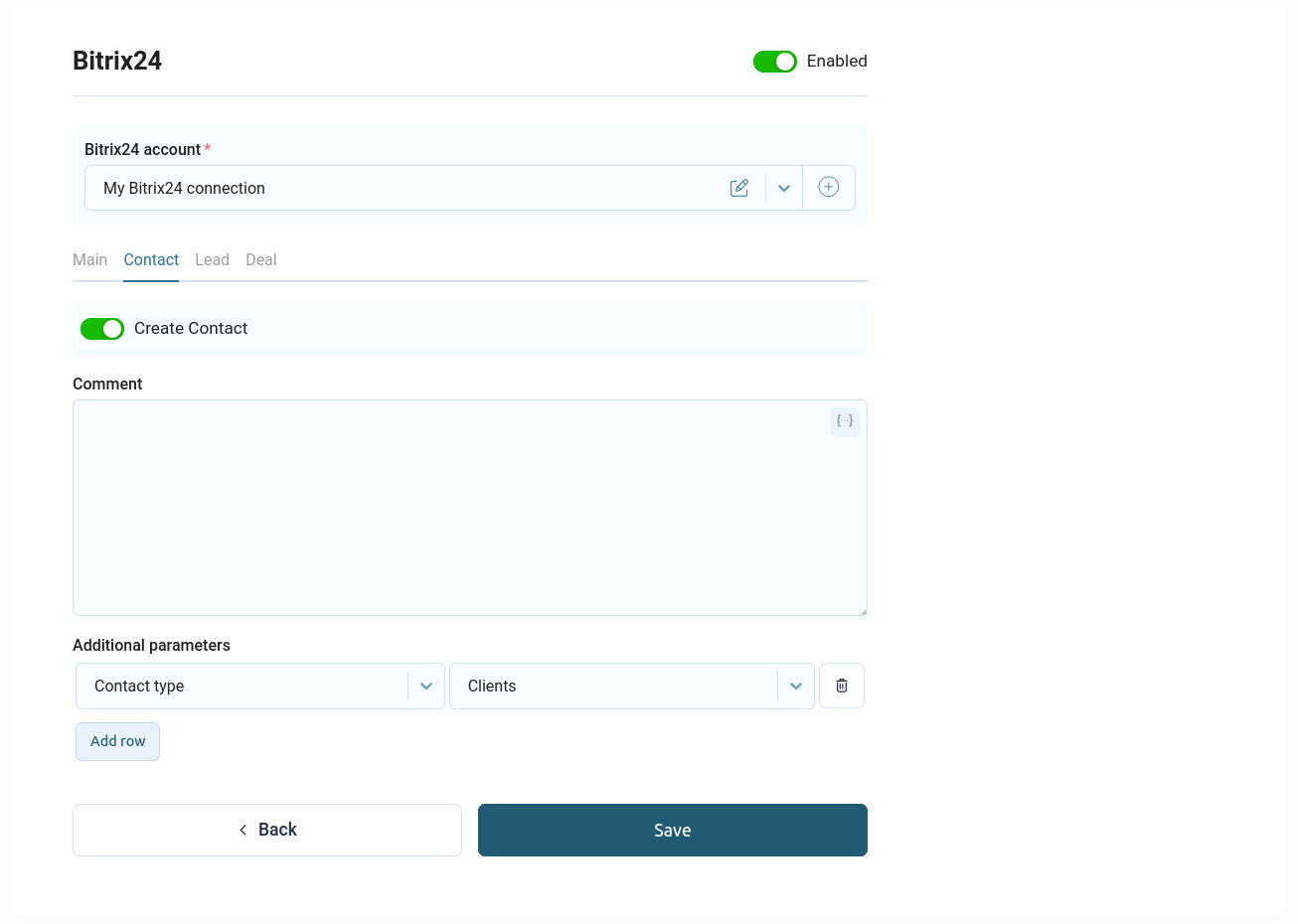Switch to the Main tab
The height and width of the screenshot is (924, 1298).
(89, 260)
